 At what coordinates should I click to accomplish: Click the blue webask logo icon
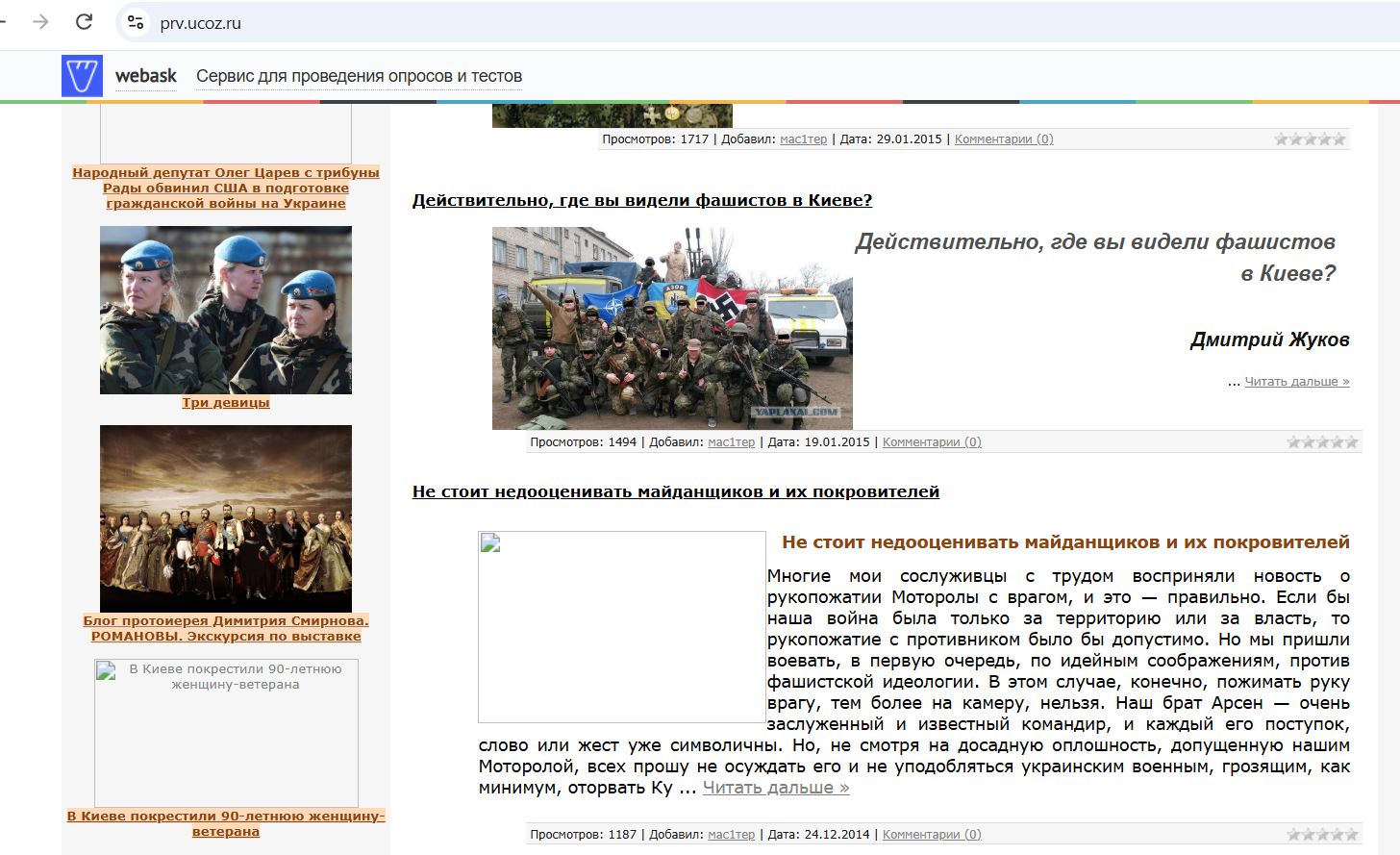pyautogui.click(x=82, y=75)
